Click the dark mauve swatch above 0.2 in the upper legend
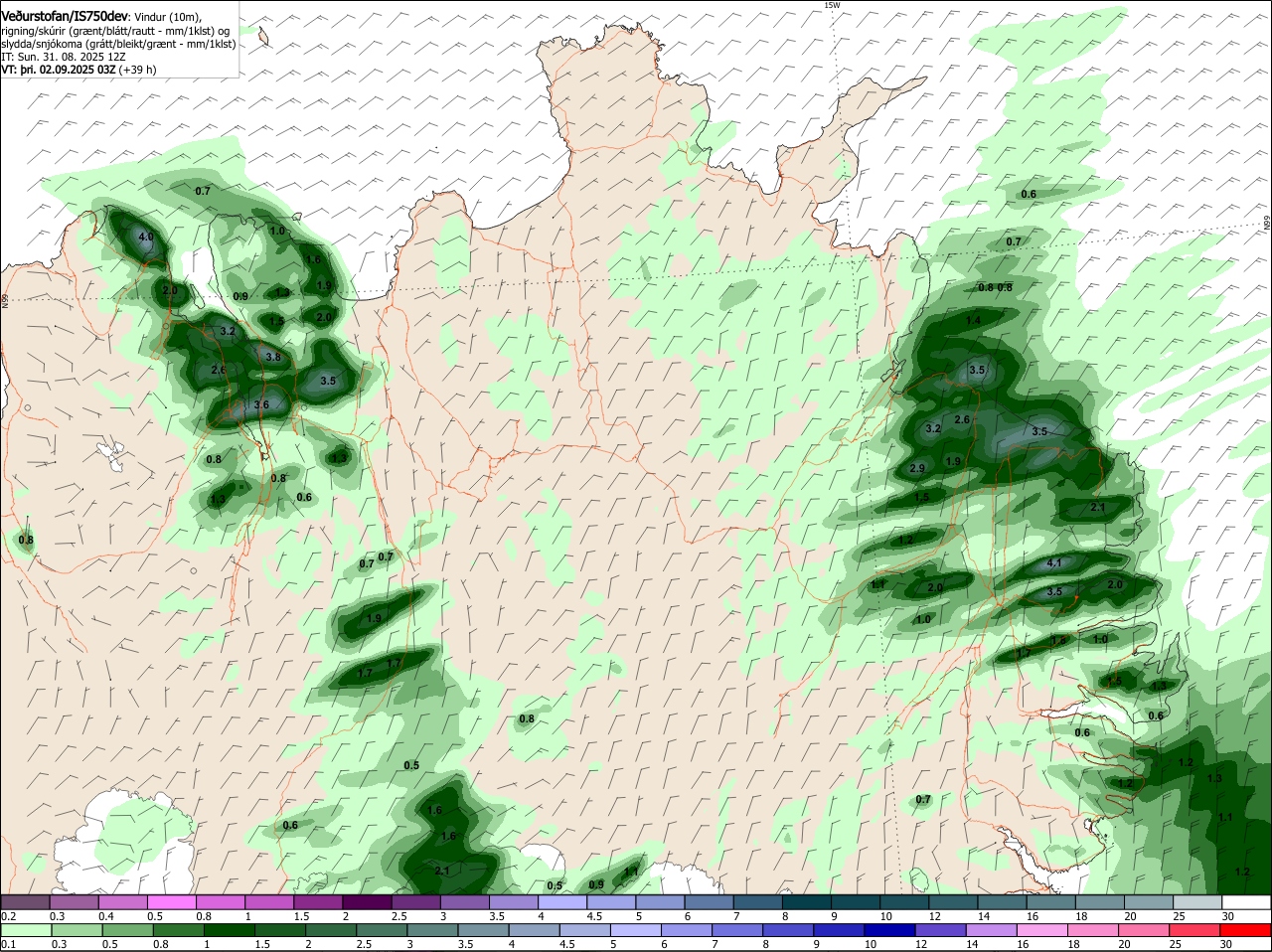1272x952 pixels. (x=26, y=901)
